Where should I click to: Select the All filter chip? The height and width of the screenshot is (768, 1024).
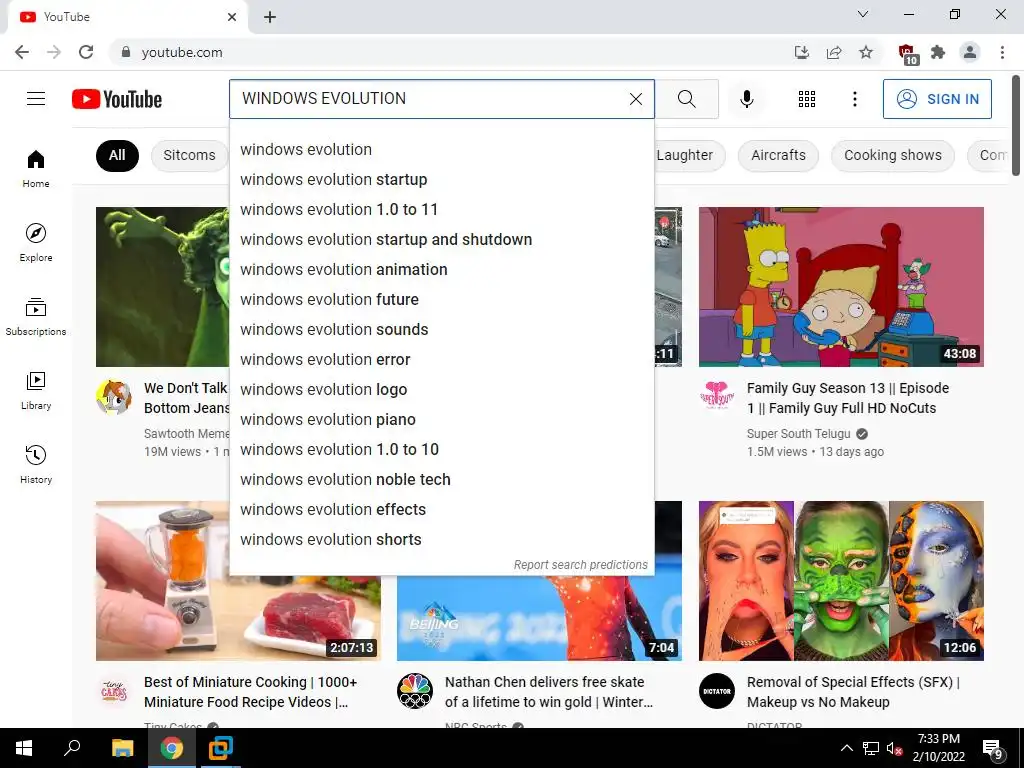[x=117, y=155]
